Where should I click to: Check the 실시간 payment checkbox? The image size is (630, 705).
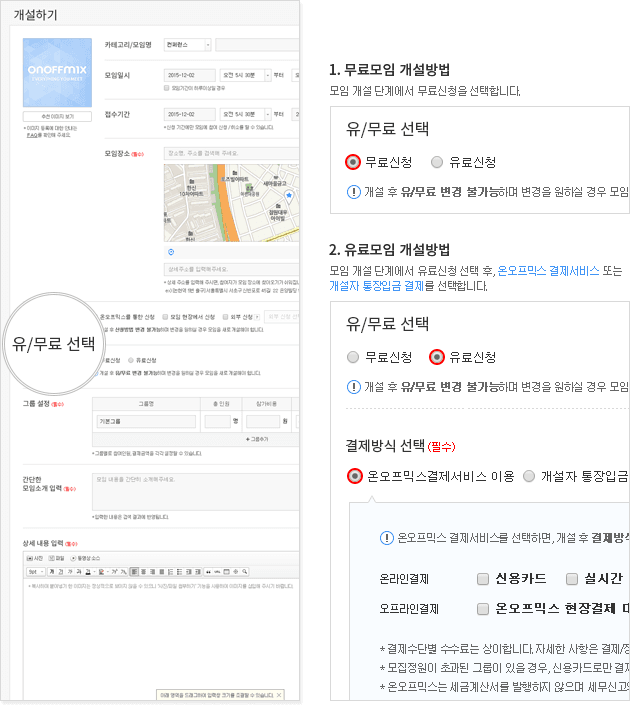572,579
